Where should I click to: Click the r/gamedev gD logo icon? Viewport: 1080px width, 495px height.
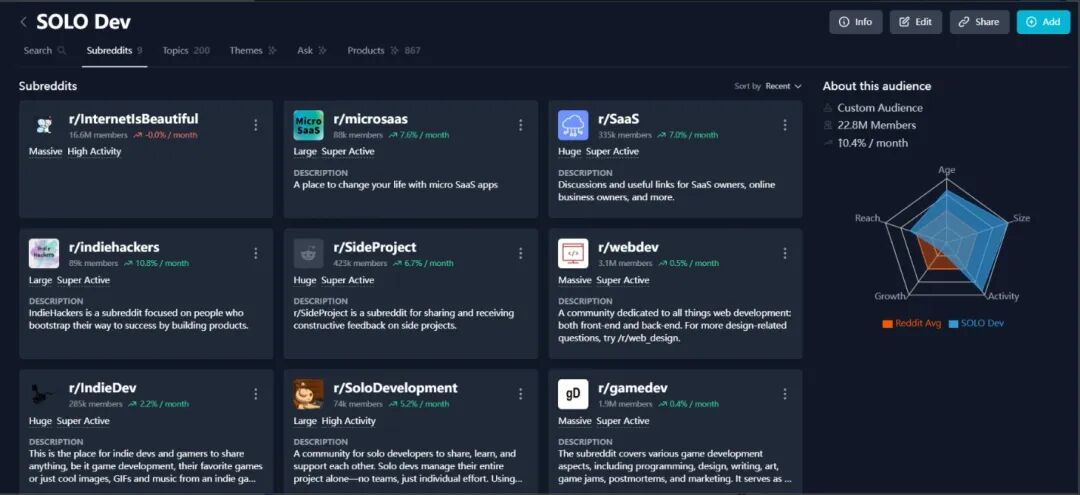[573, 394]
